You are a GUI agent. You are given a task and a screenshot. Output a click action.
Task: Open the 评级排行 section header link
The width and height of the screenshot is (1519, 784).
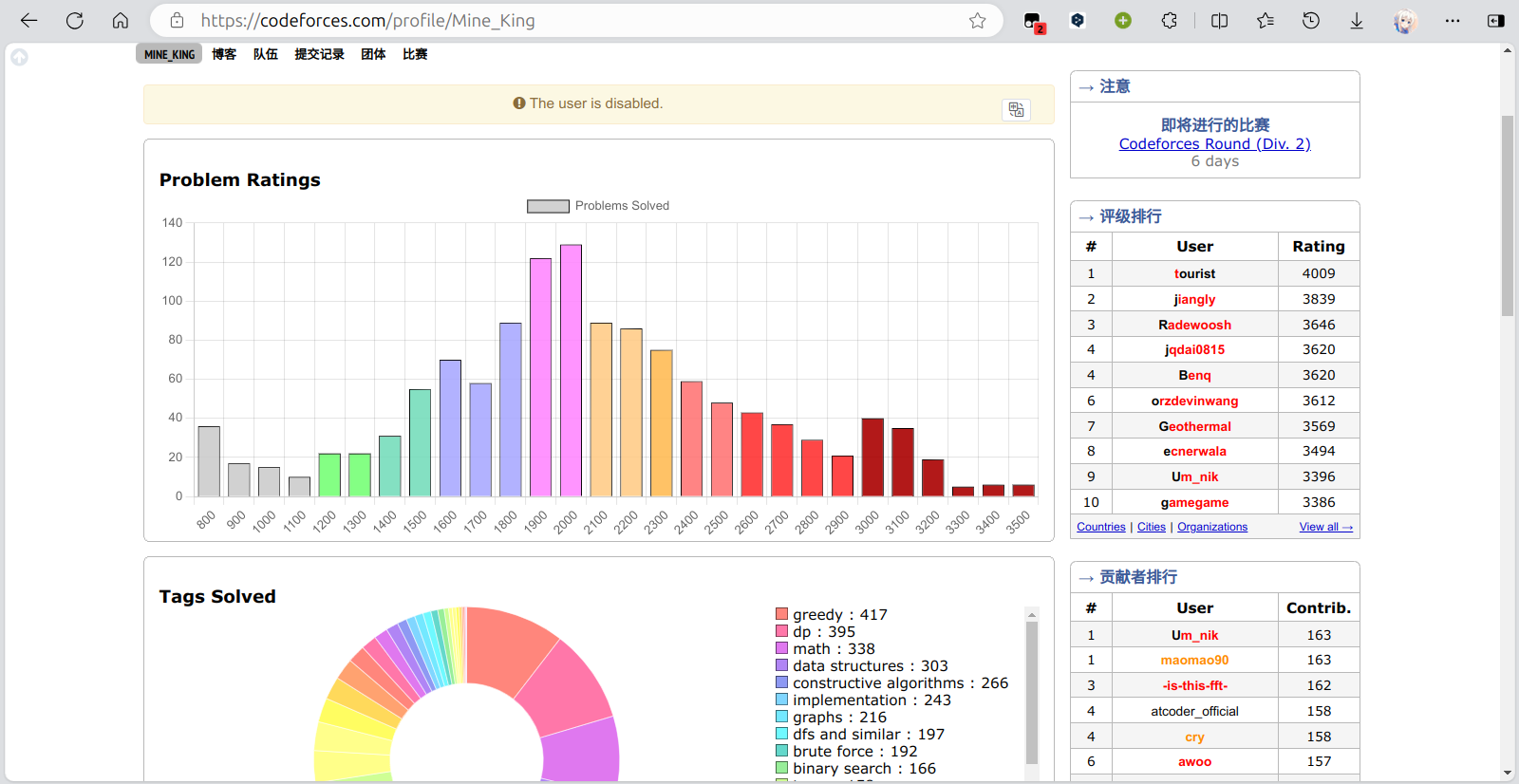1131,216
